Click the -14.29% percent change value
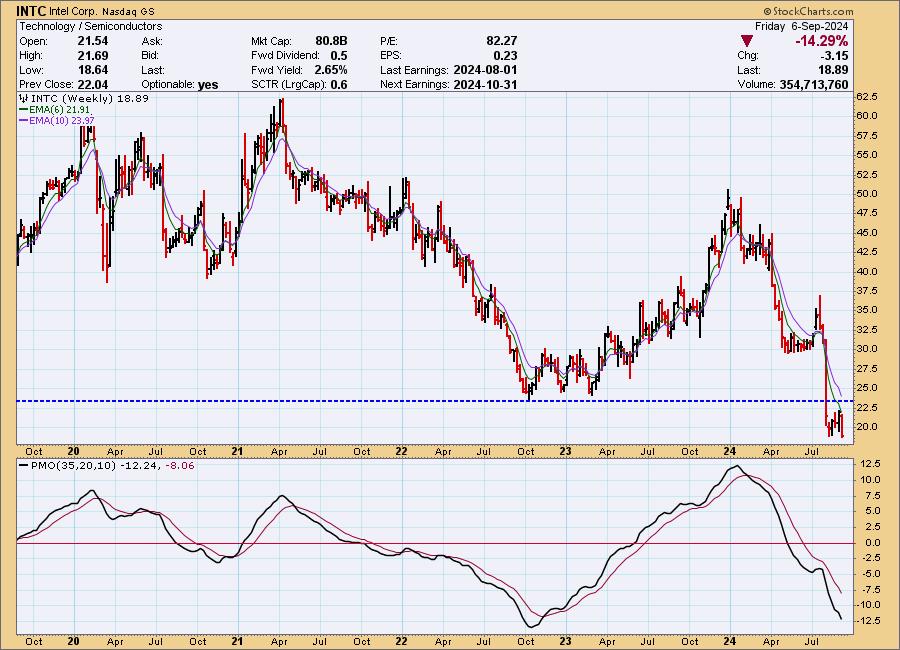Viewport: 900px width, 650px height. pos(820,41)
